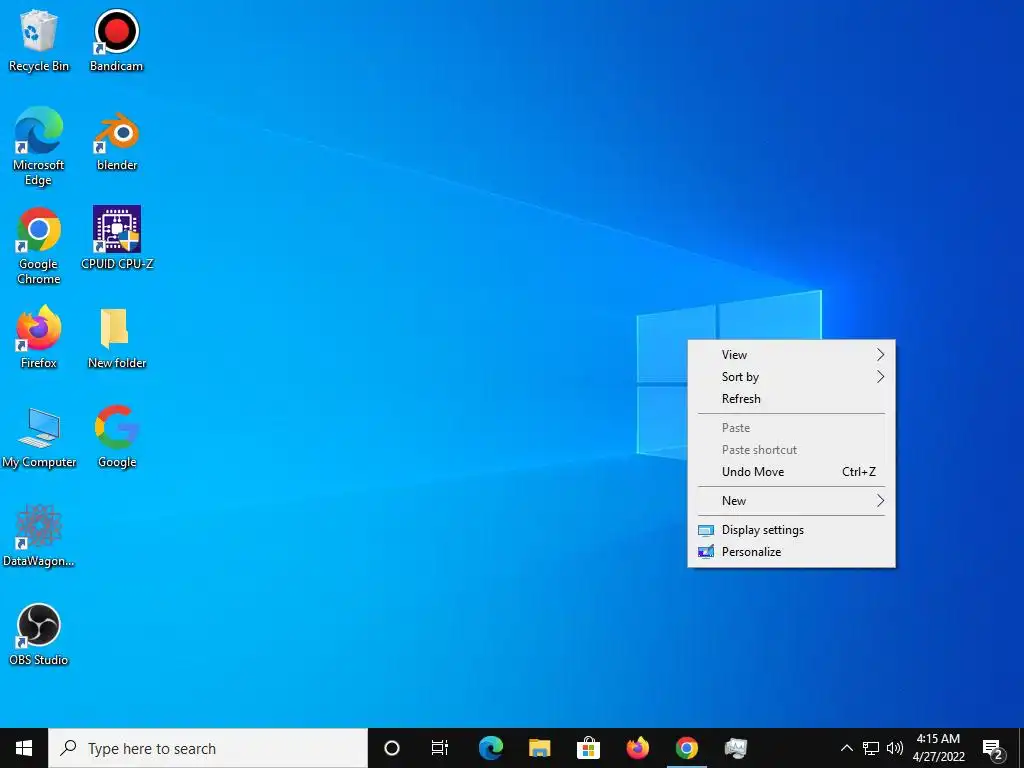Select the Google Chrome desktop shortcut
This screenshot has width=1024, height=768.
[39, 246]
